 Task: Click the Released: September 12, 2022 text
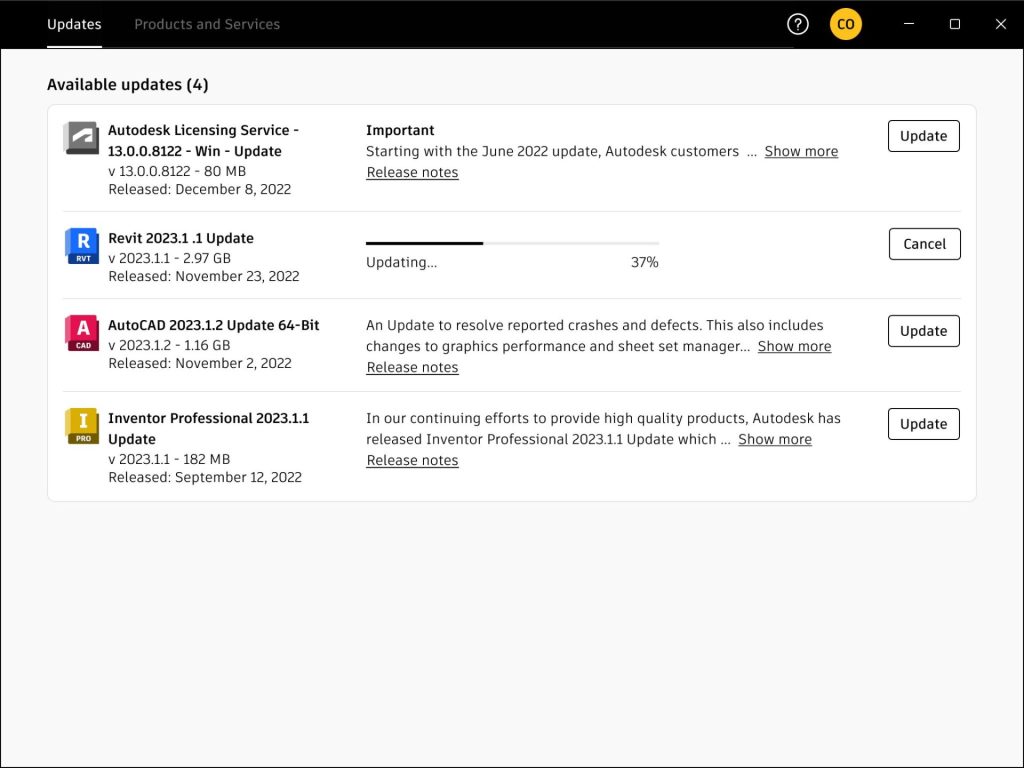204,478
